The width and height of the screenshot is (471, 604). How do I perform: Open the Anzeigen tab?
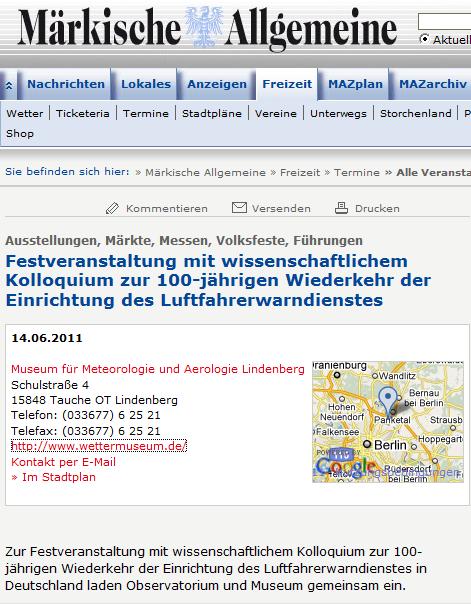pyautogui.click(x=217, y=84)
